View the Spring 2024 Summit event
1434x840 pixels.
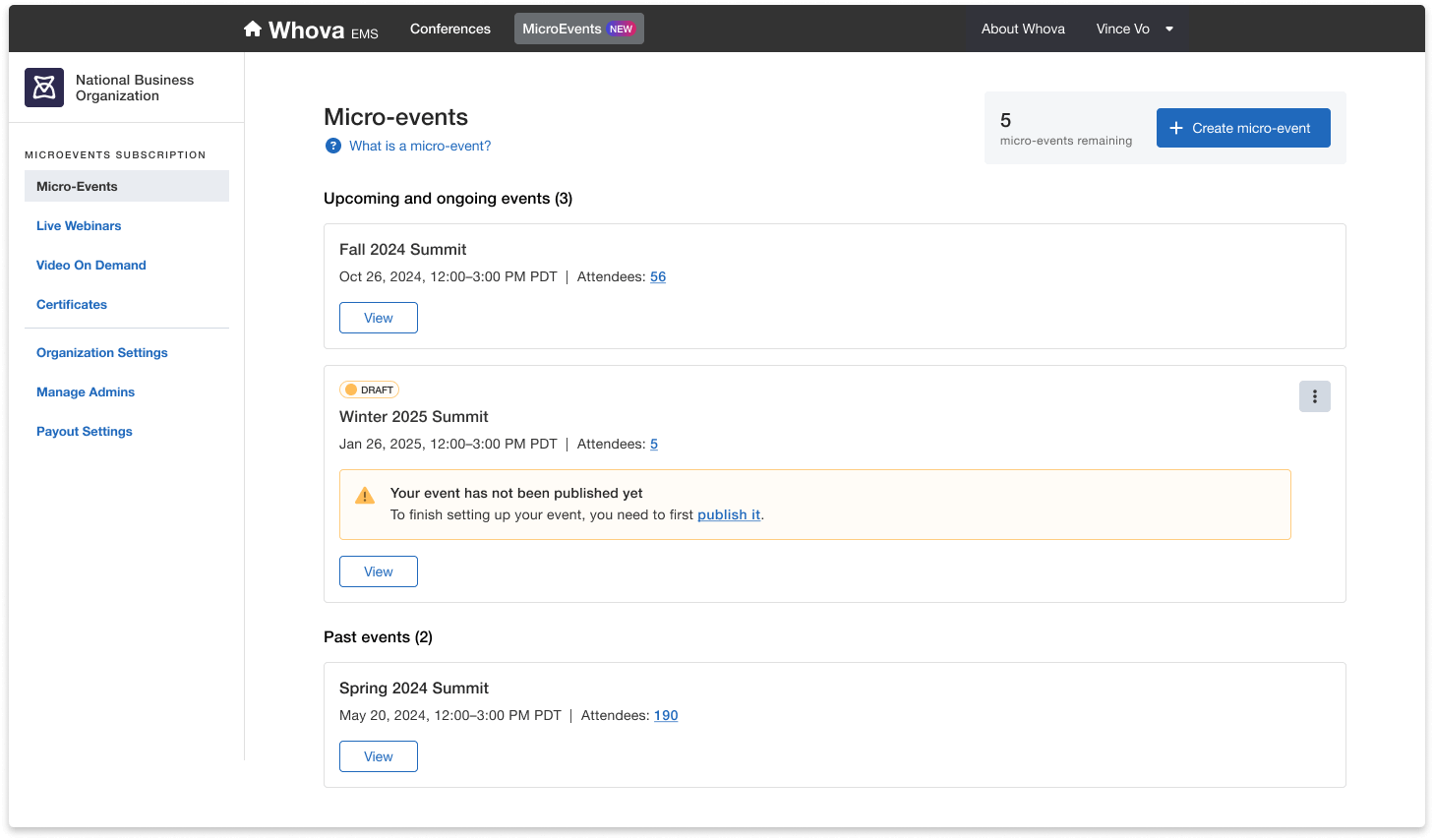pos(379,756)
